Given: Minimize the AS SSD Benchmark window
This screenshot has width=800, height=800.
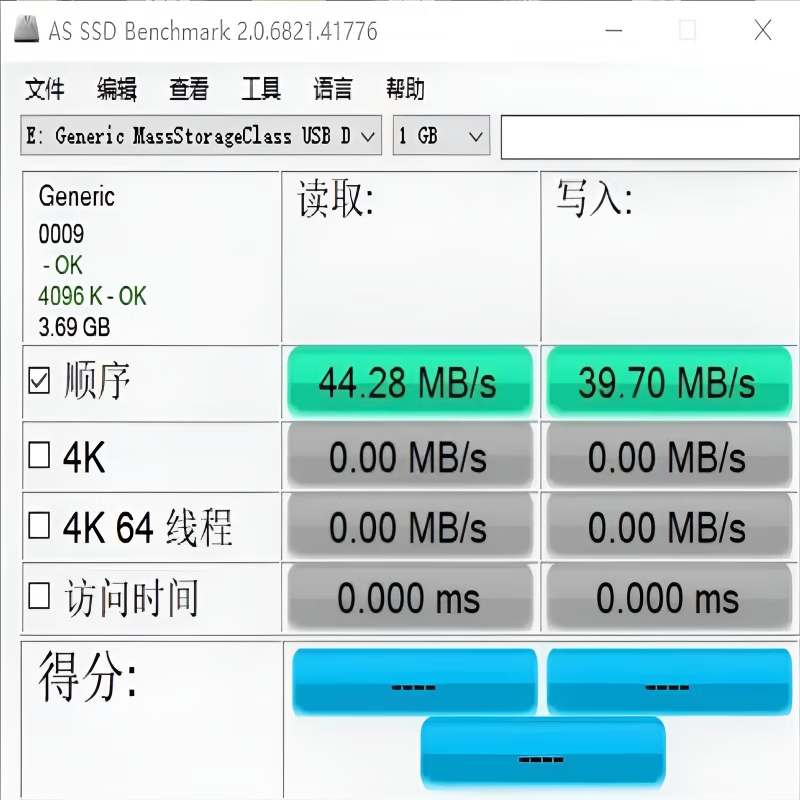Looking at the screenshot, I should [614, 30].
